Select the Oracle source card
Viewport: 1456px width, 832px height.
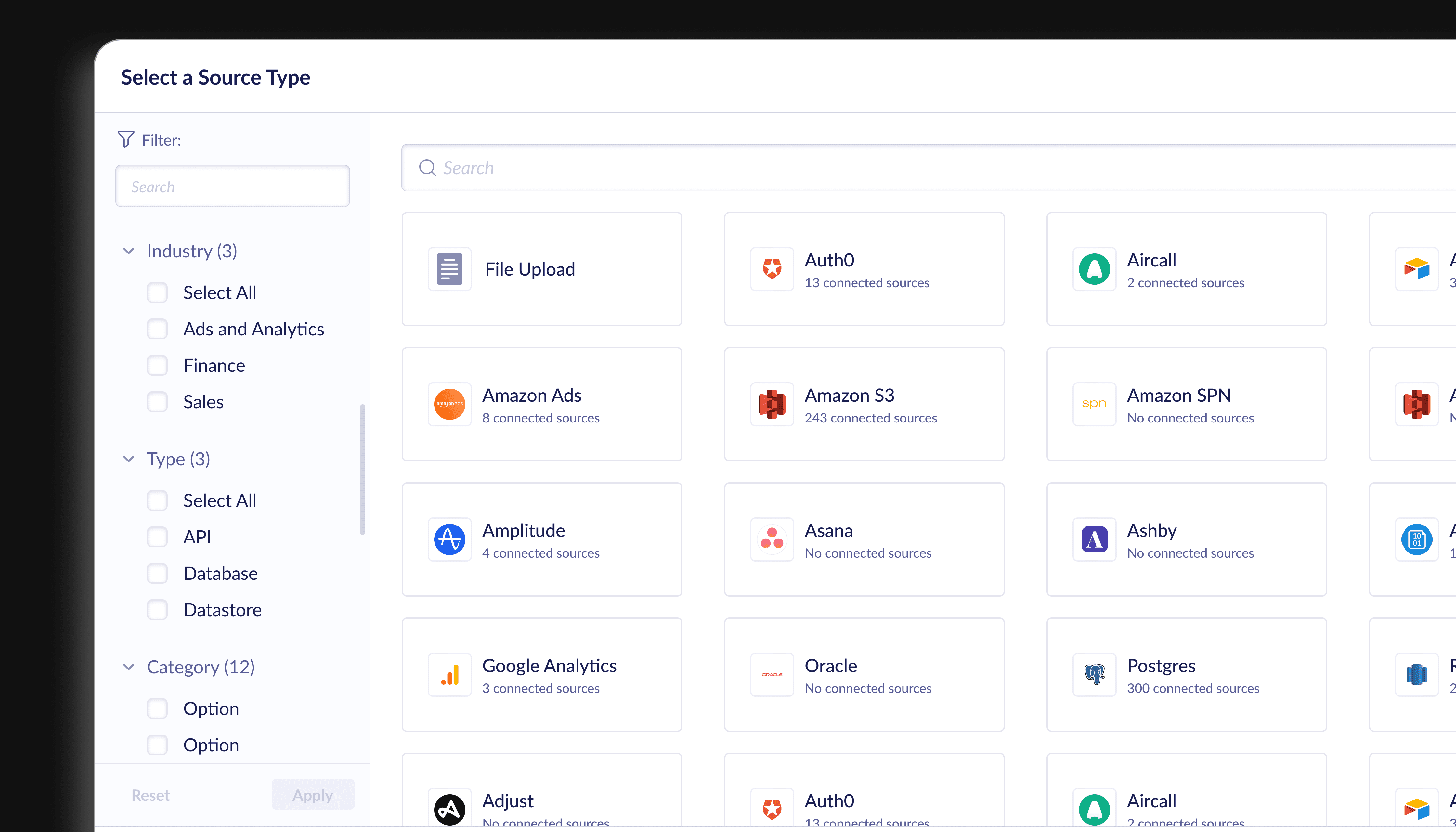coord(864,674)
